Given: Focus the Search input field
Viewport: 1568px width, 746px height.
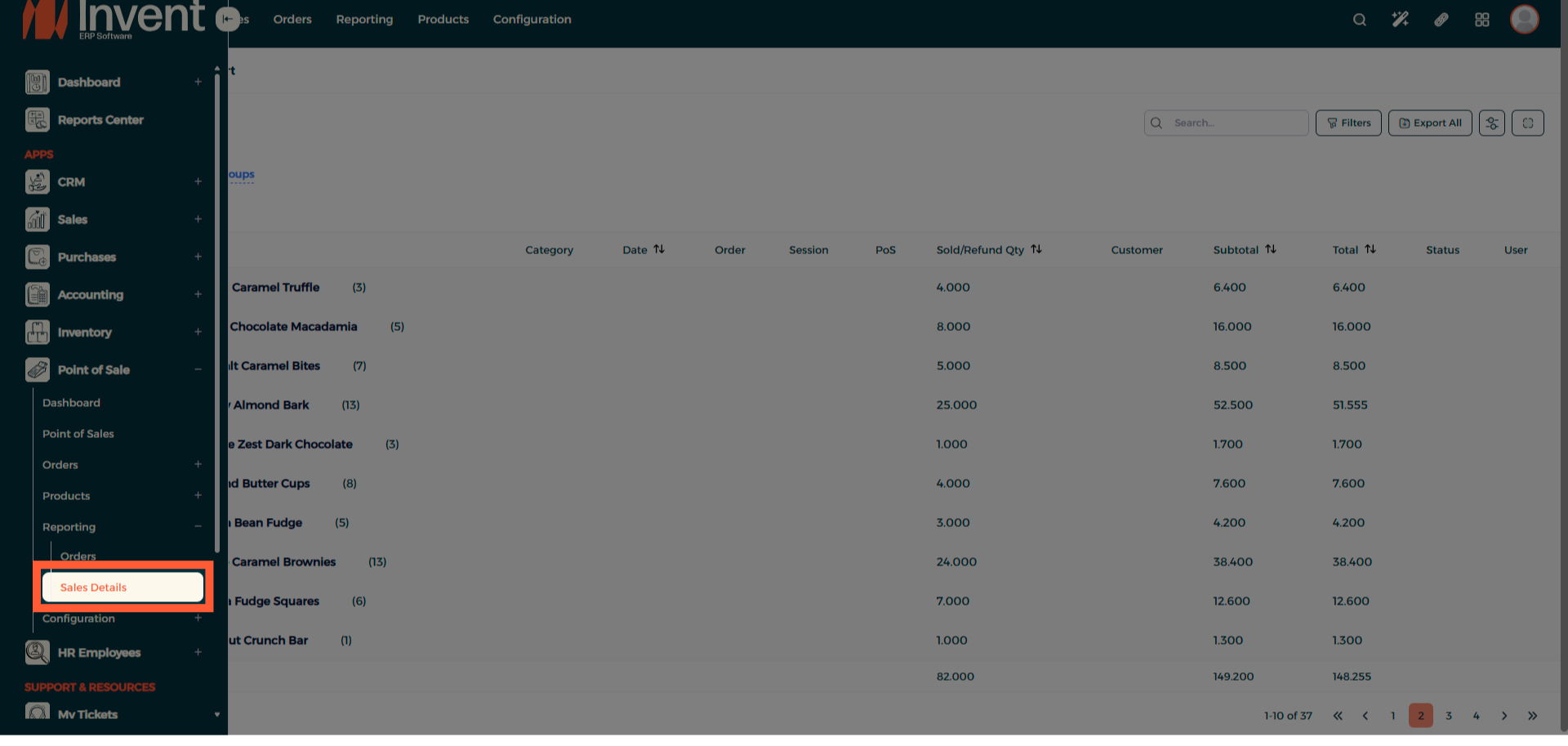Looking at the screenshot, I should (x=1227, y=123).
